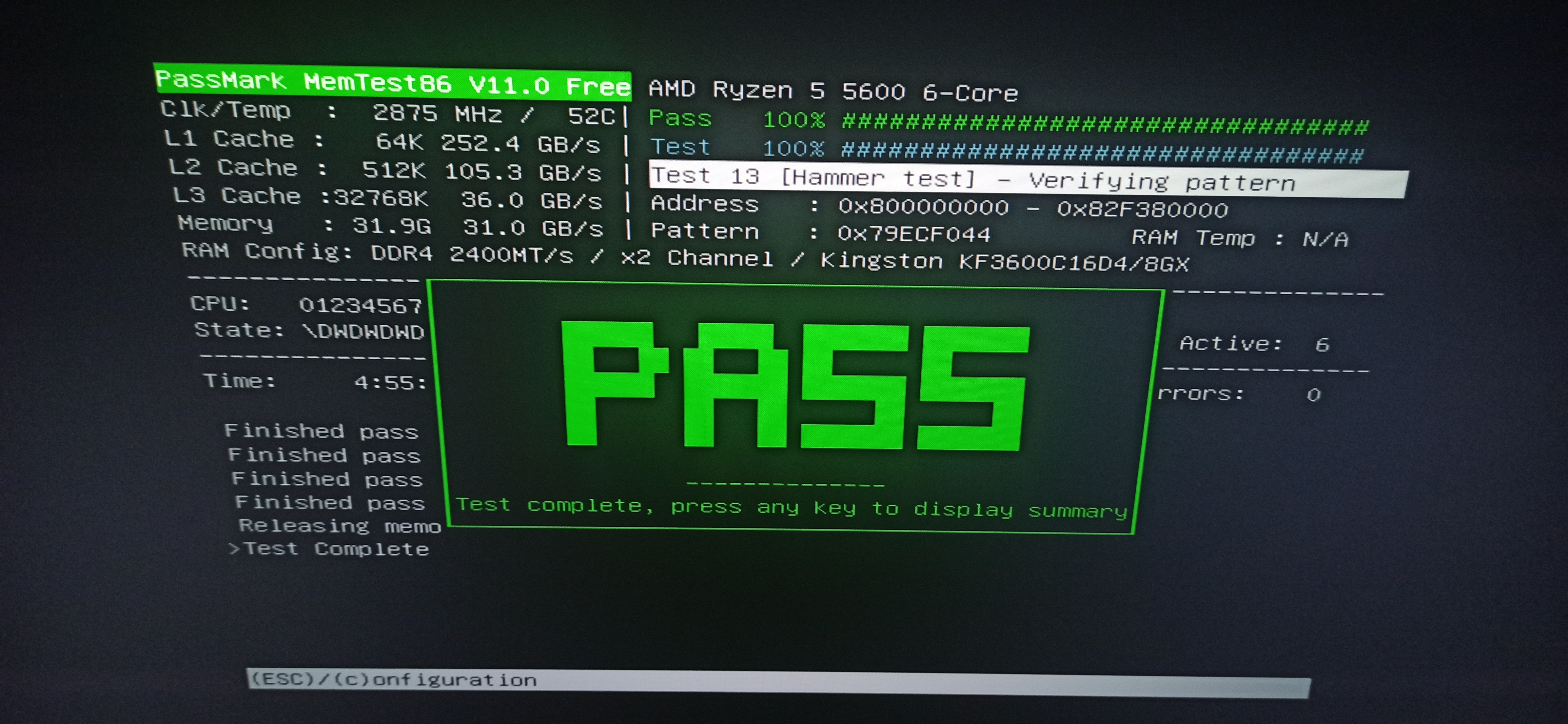Click the Active 6 cores count

click(1255, 344)
